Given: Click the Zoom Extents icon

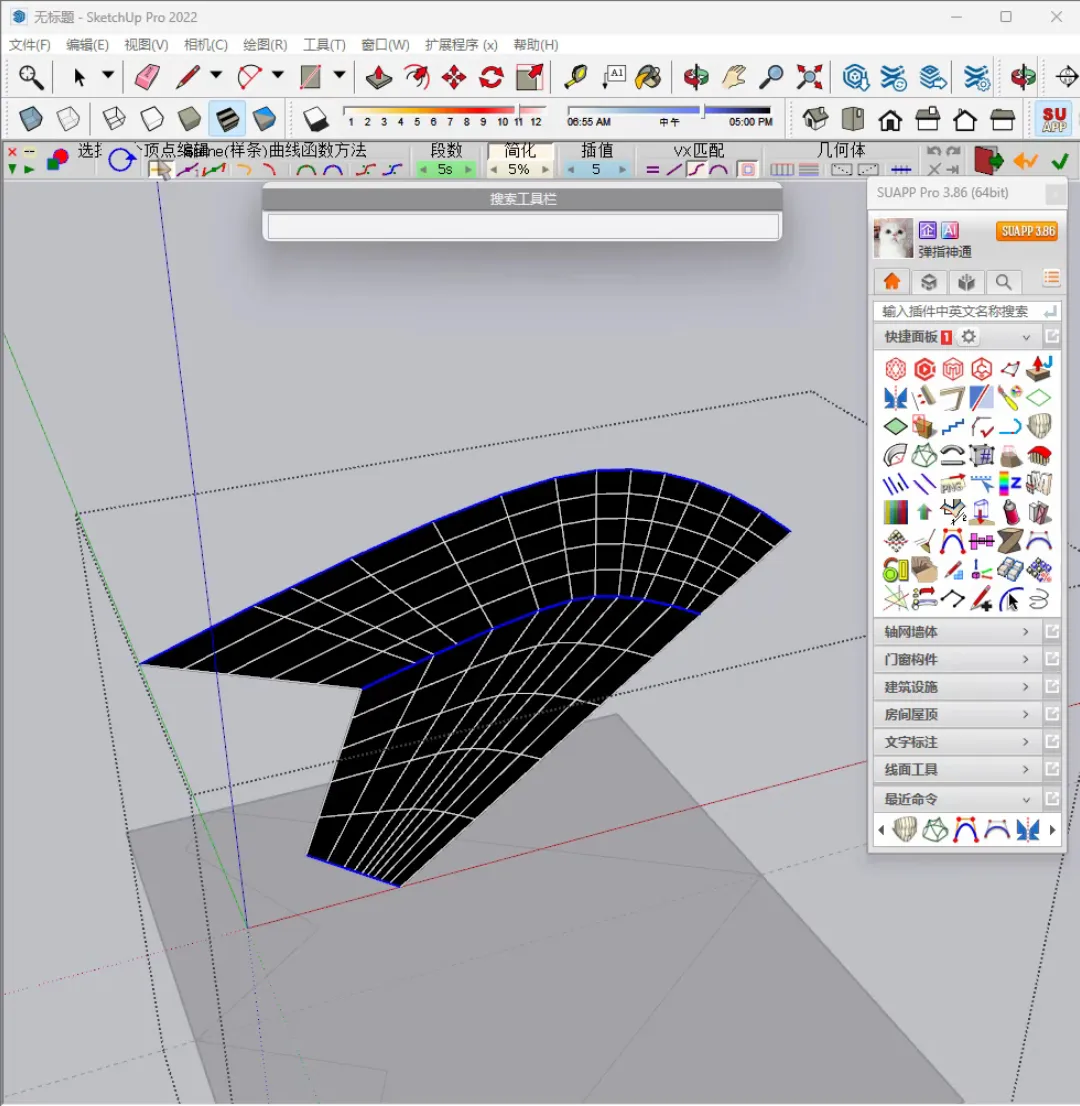Looking at the screenshot, I should tap(809, 76).
